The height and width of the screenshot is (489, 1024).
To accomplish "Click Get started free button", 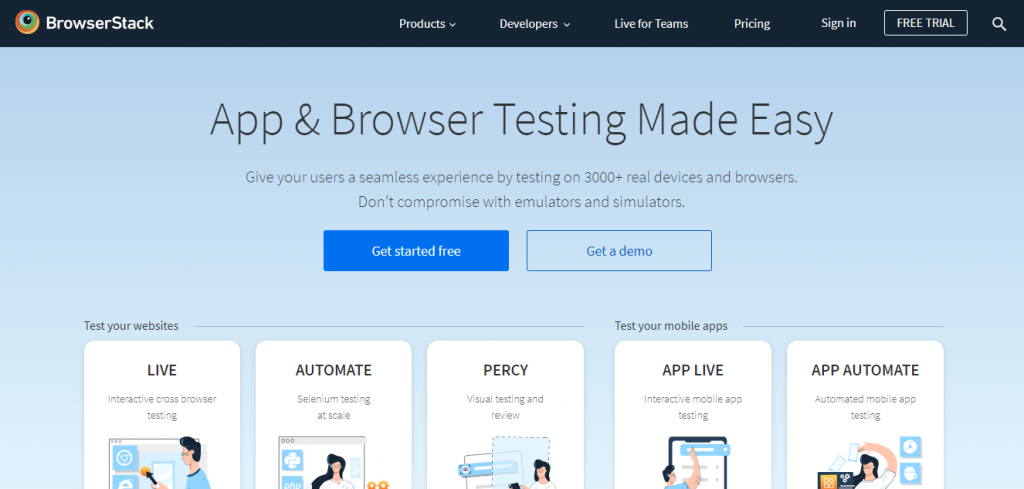I will coord(416,251).
